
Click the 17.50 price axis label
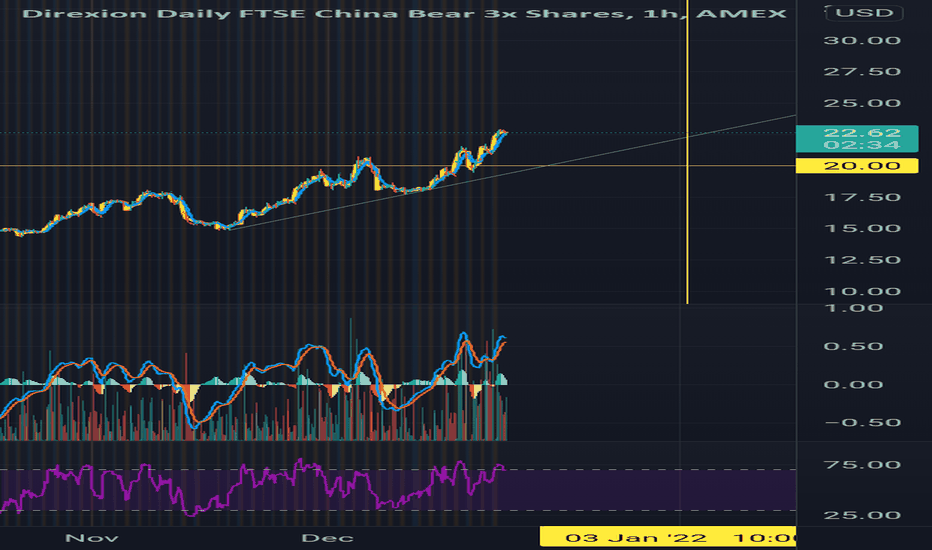pos(862,197)
